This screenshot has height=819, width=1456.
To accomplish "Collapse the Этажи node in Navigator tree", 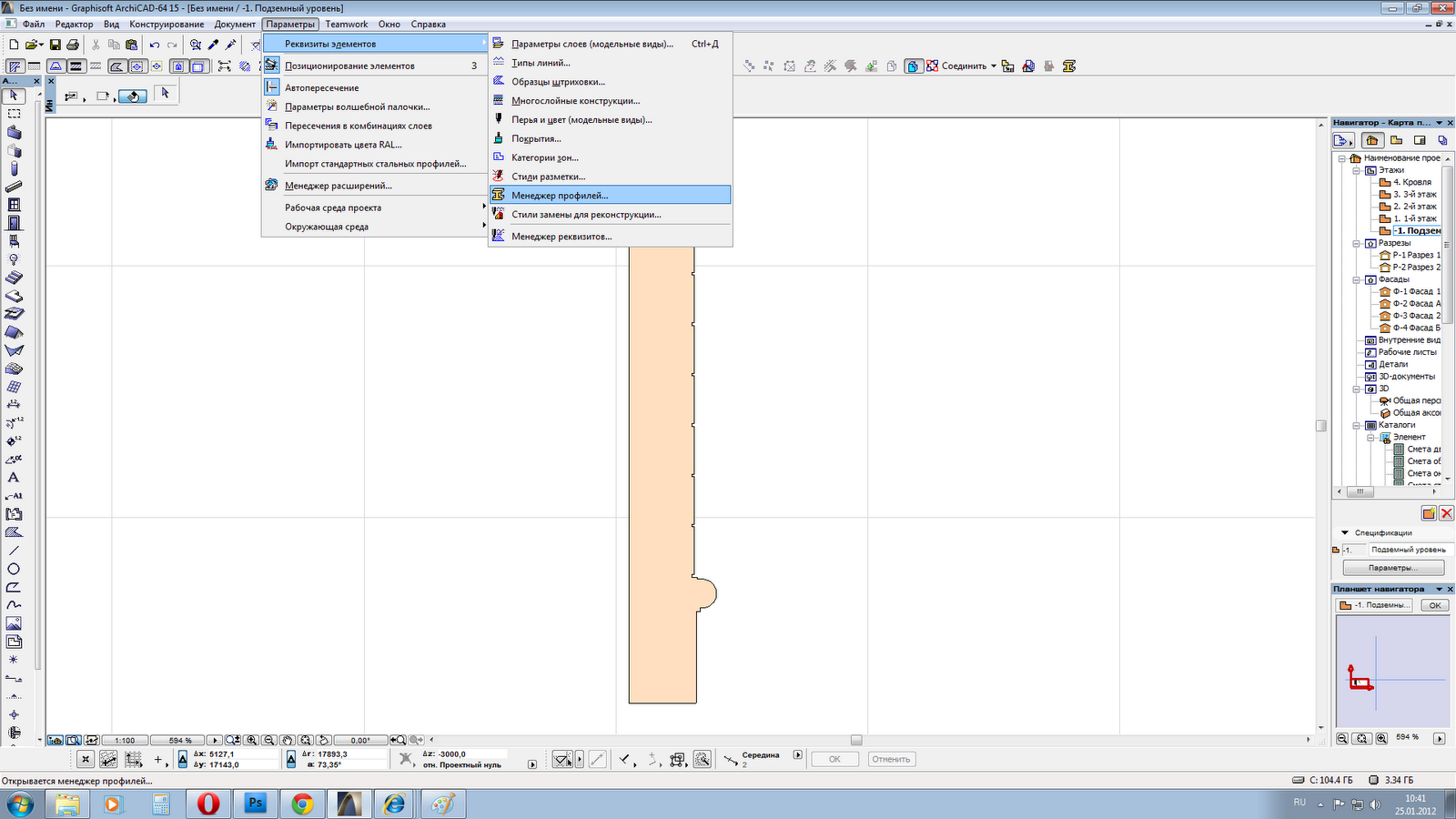I will [x=1356, y=170].
